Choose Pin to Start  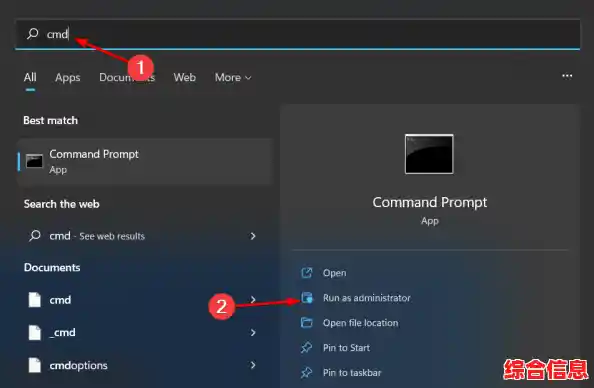tap(346, 348)
